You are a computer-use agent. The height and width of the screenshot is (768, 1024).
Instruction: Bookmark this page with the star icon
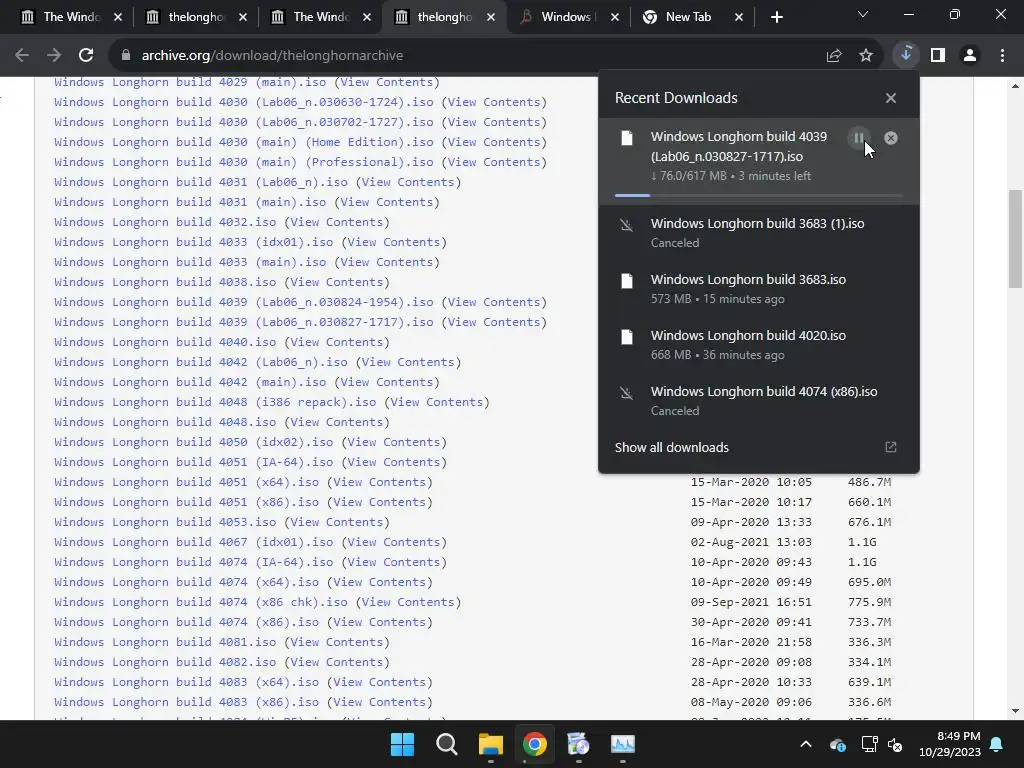coord(866,56)
